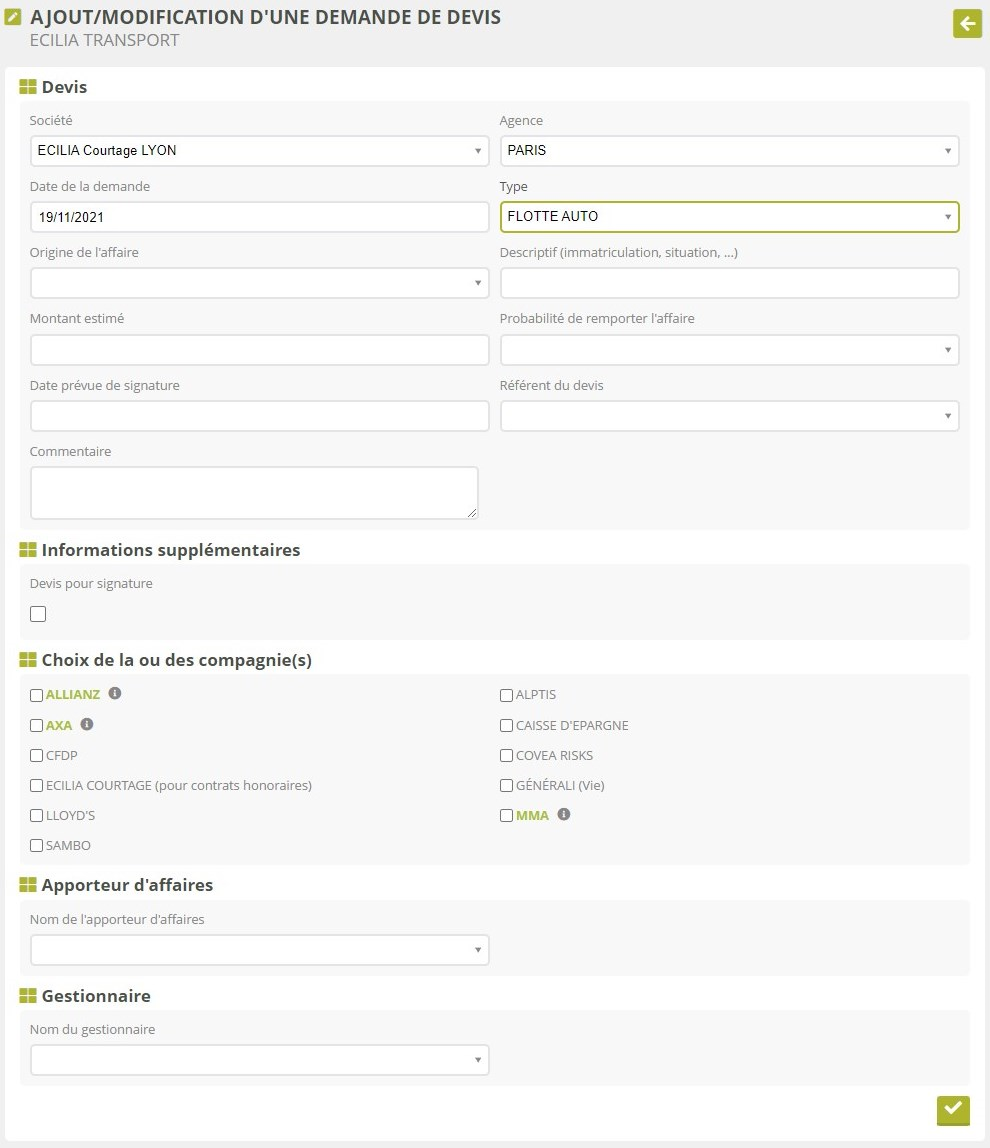Screen dimensions: 990x1148
Task: Expand the Agence dropdown showing PARIS
Action: 729,151
